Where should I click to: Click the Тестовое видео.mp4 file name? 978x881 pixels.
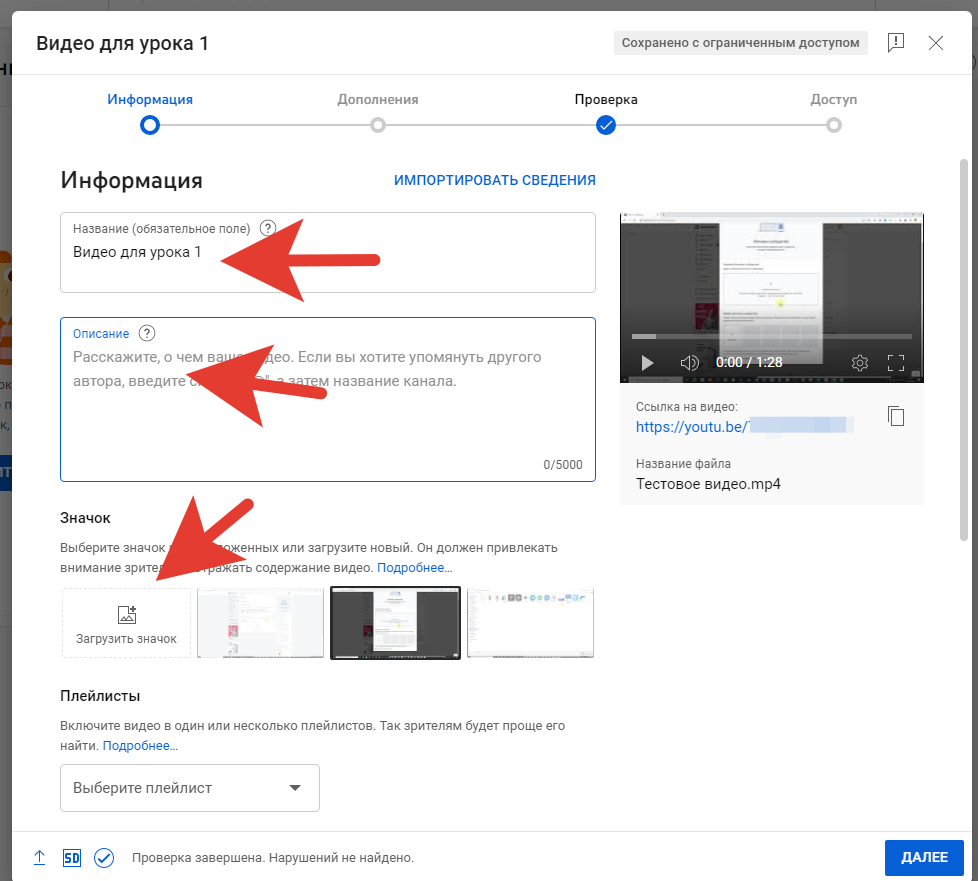click(x=708, y=484)
